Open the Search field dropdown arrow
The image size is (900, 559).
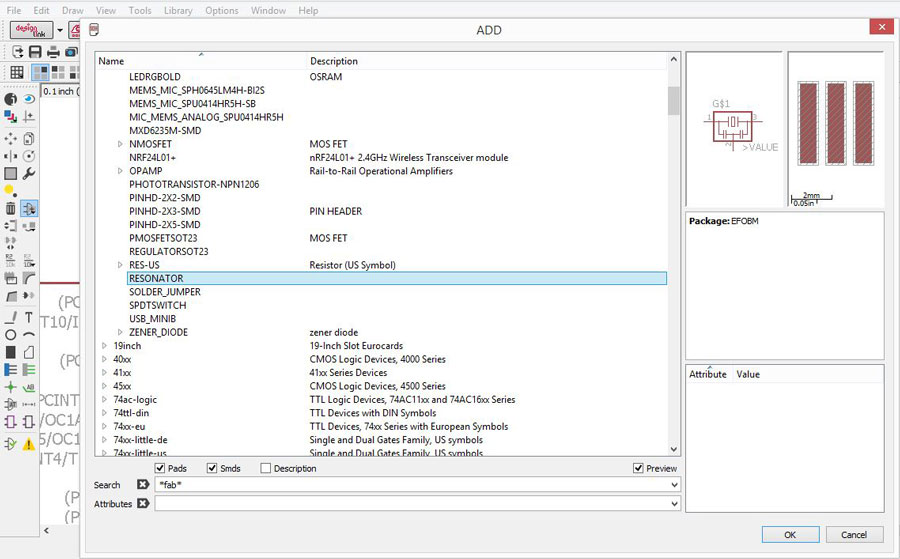tap(674, 485)
